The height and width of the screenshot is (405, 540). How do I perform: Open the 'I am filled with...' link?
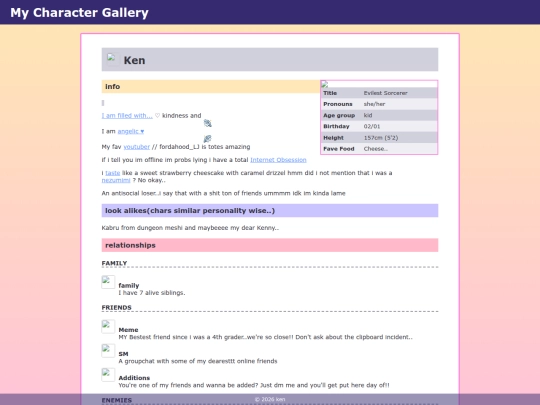click(x=127, y=116)
